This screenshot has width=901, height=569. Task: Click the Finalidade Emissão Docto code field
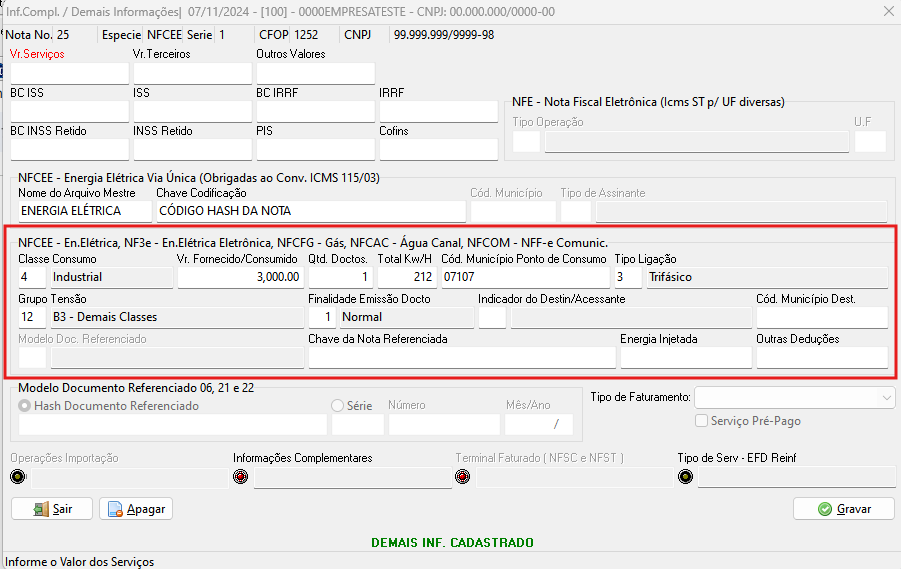point(322,317)
